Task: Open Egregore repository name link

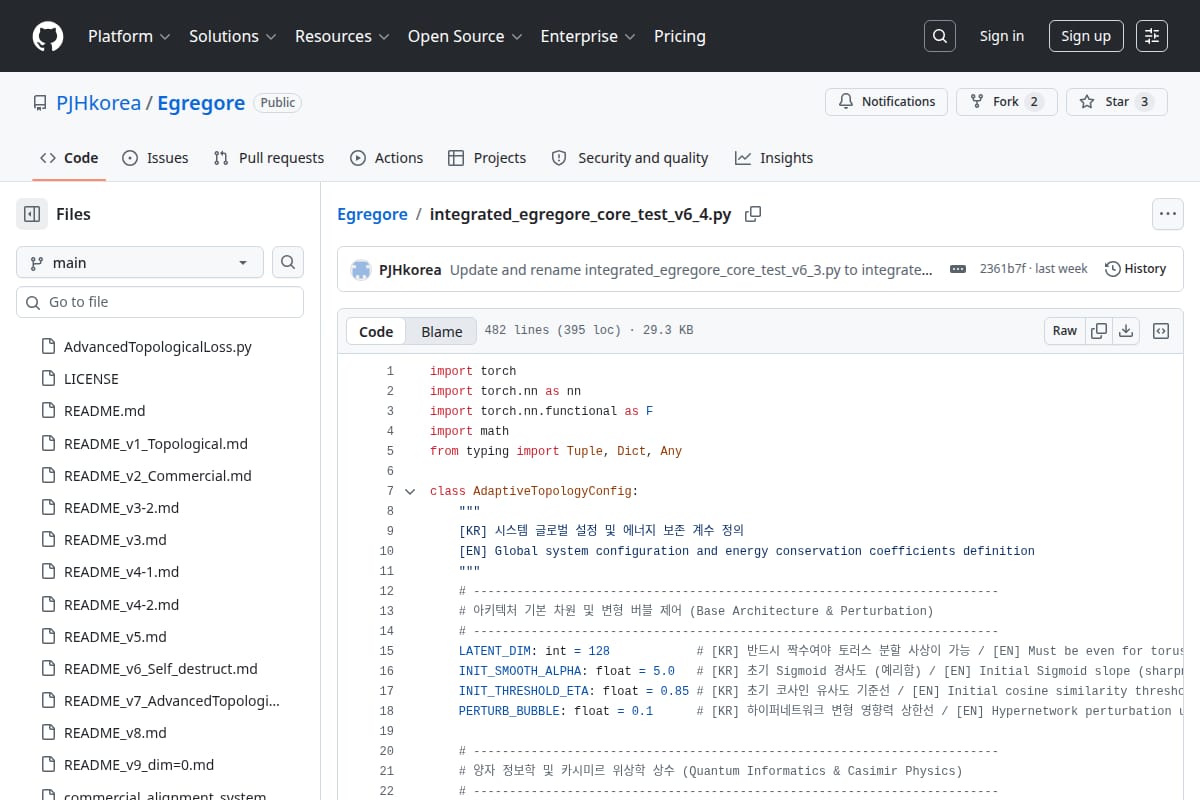Action: [201, 103]
